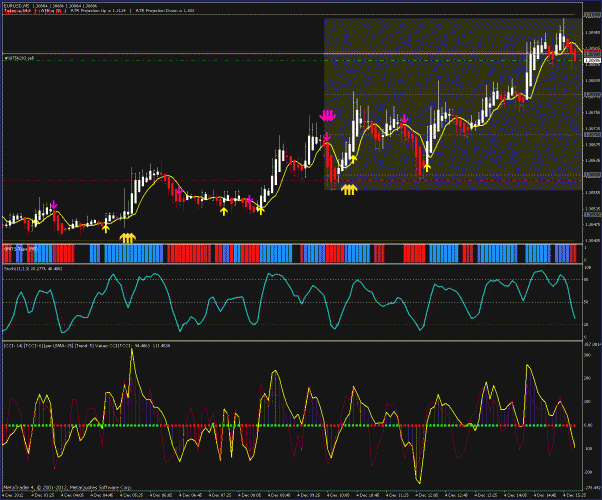The height and width of the screenshot is (500, 602).
Task: Click the current price box on the price axis
Action: pos(592,60)
